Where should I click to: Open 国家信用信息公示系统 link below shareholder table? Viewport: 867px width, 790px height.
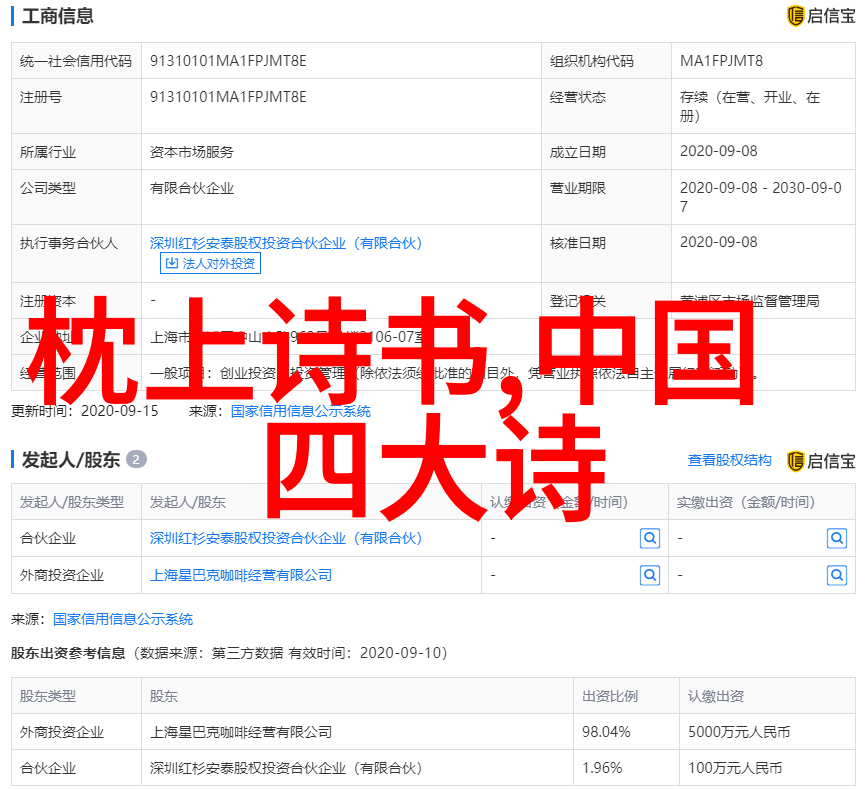(123, 619)
